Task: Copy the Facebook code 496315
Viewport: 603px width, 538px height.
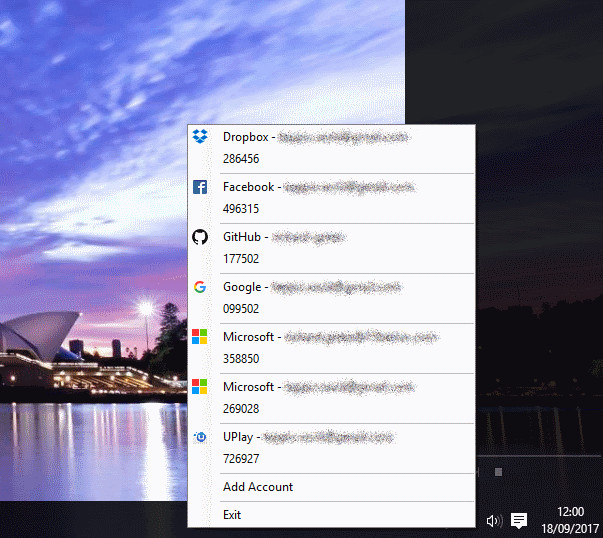Action: click(x=241, y=209)
